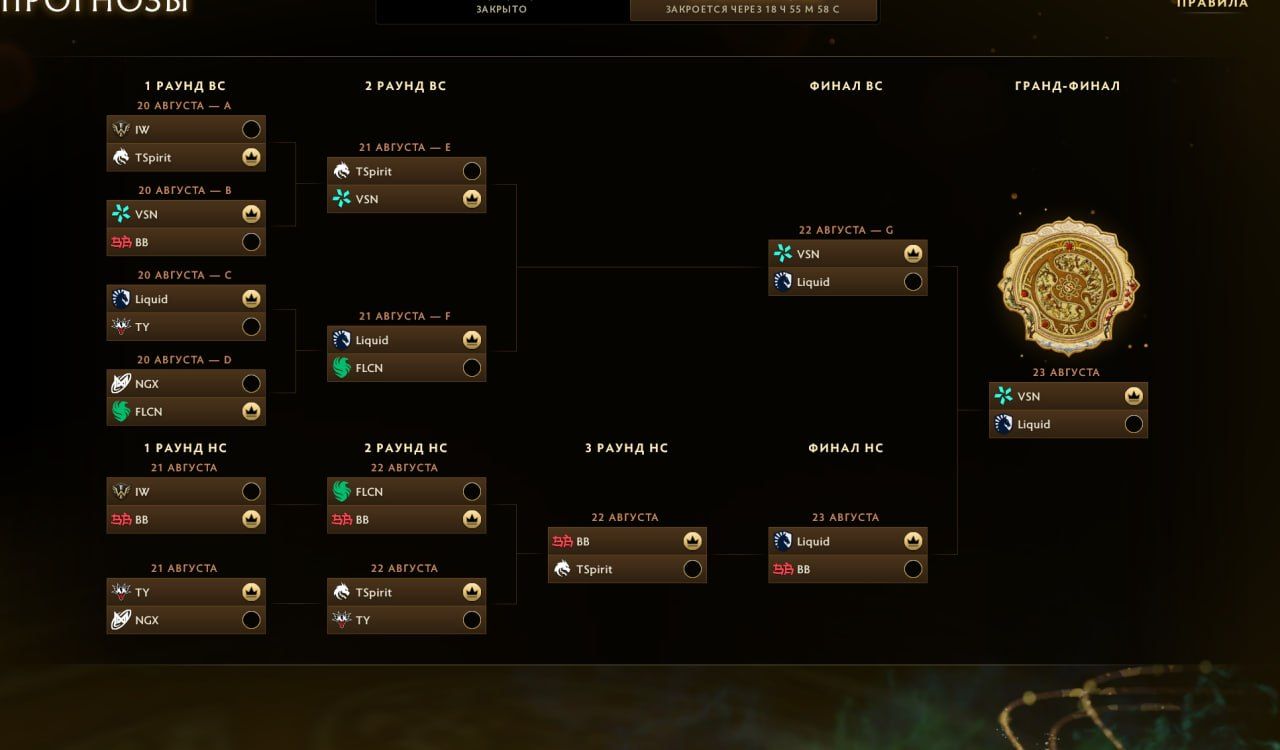Click the NGX team logo in match D

click(x=121, y=383)
